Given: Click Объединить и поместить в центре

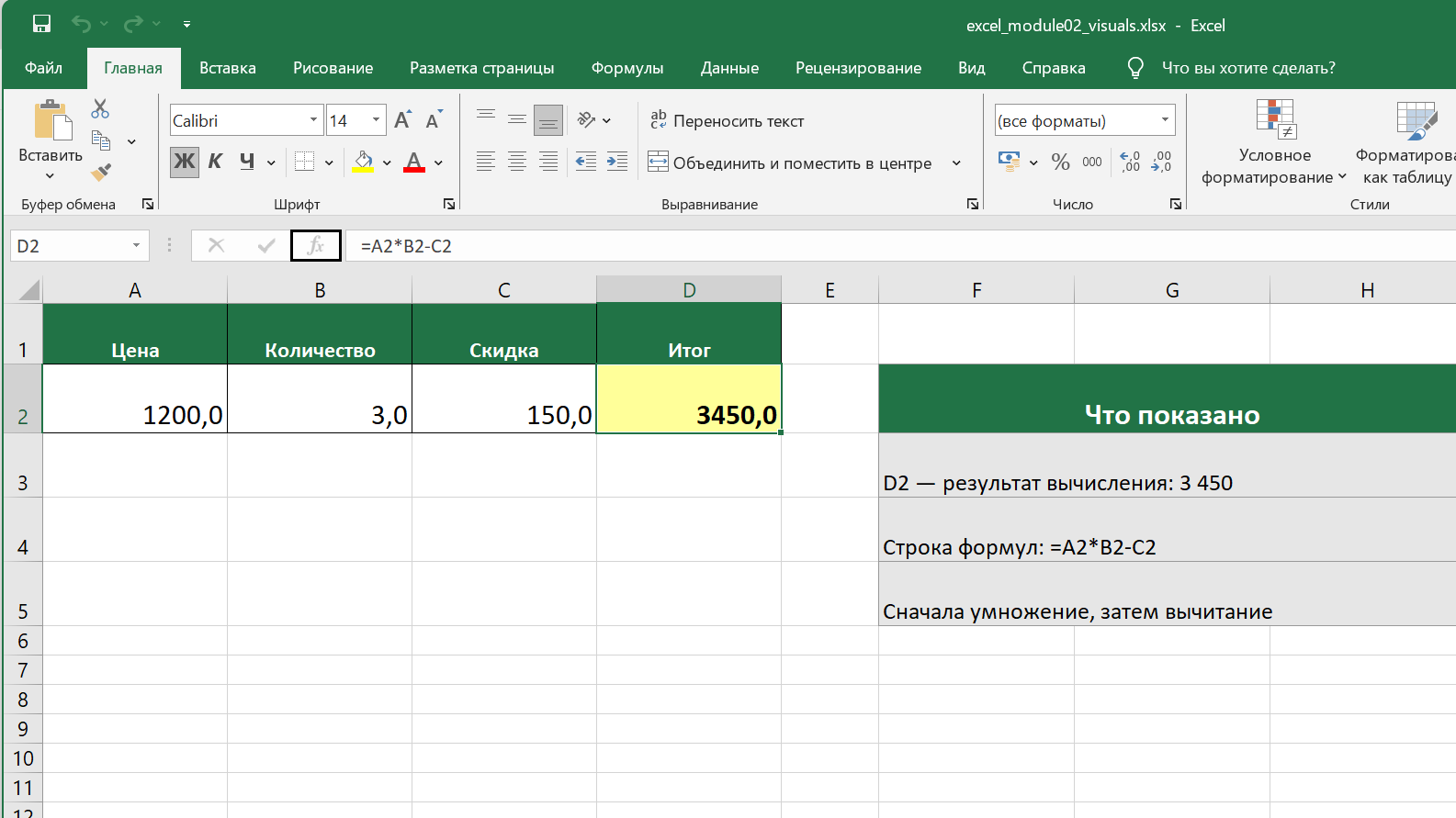Looking at the screenshot, I should pyautogui.click(x=790, y=162).
